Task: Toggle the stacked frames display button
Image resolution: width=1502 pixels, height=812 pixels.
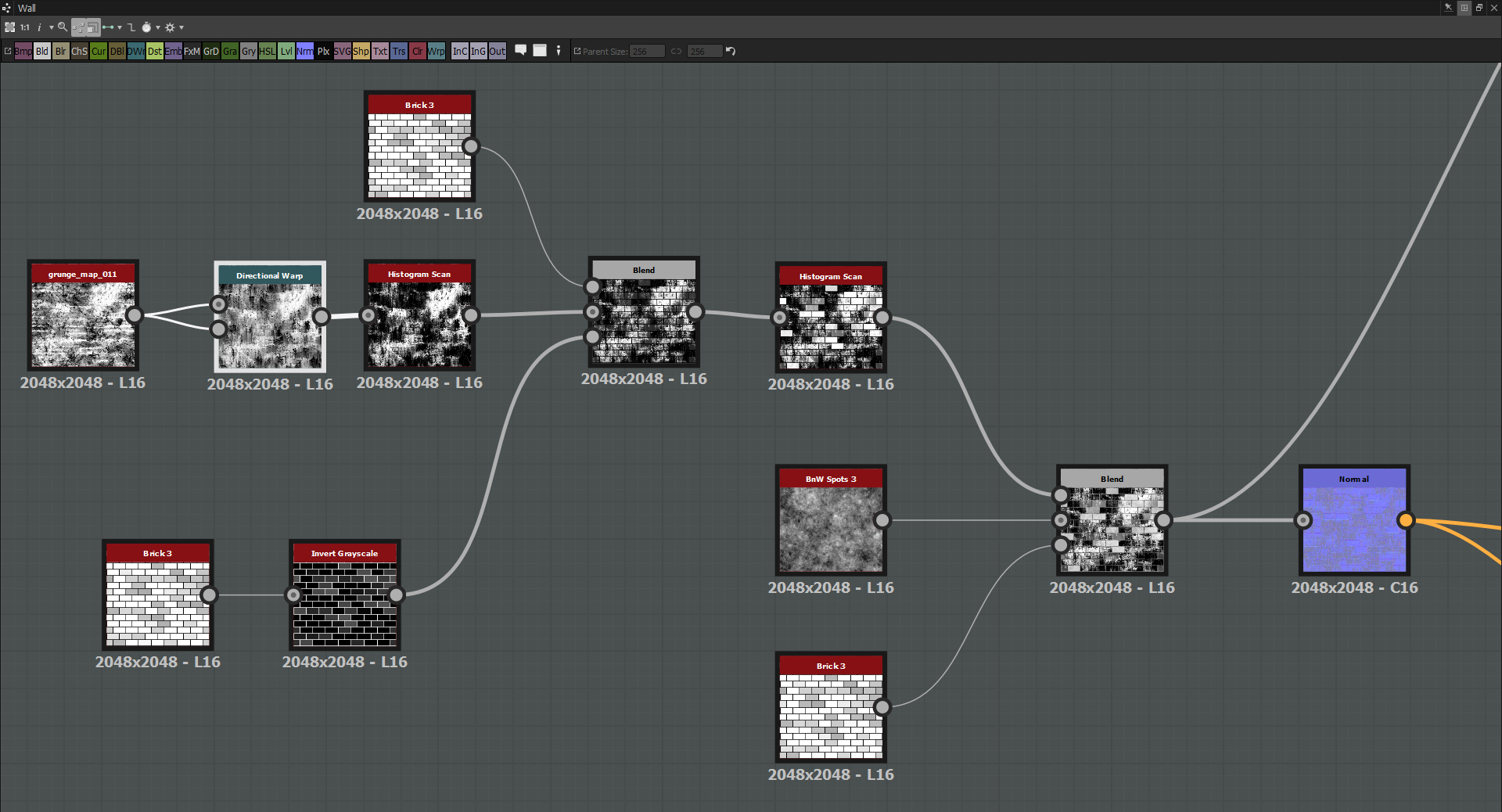Action: (93, 27)
